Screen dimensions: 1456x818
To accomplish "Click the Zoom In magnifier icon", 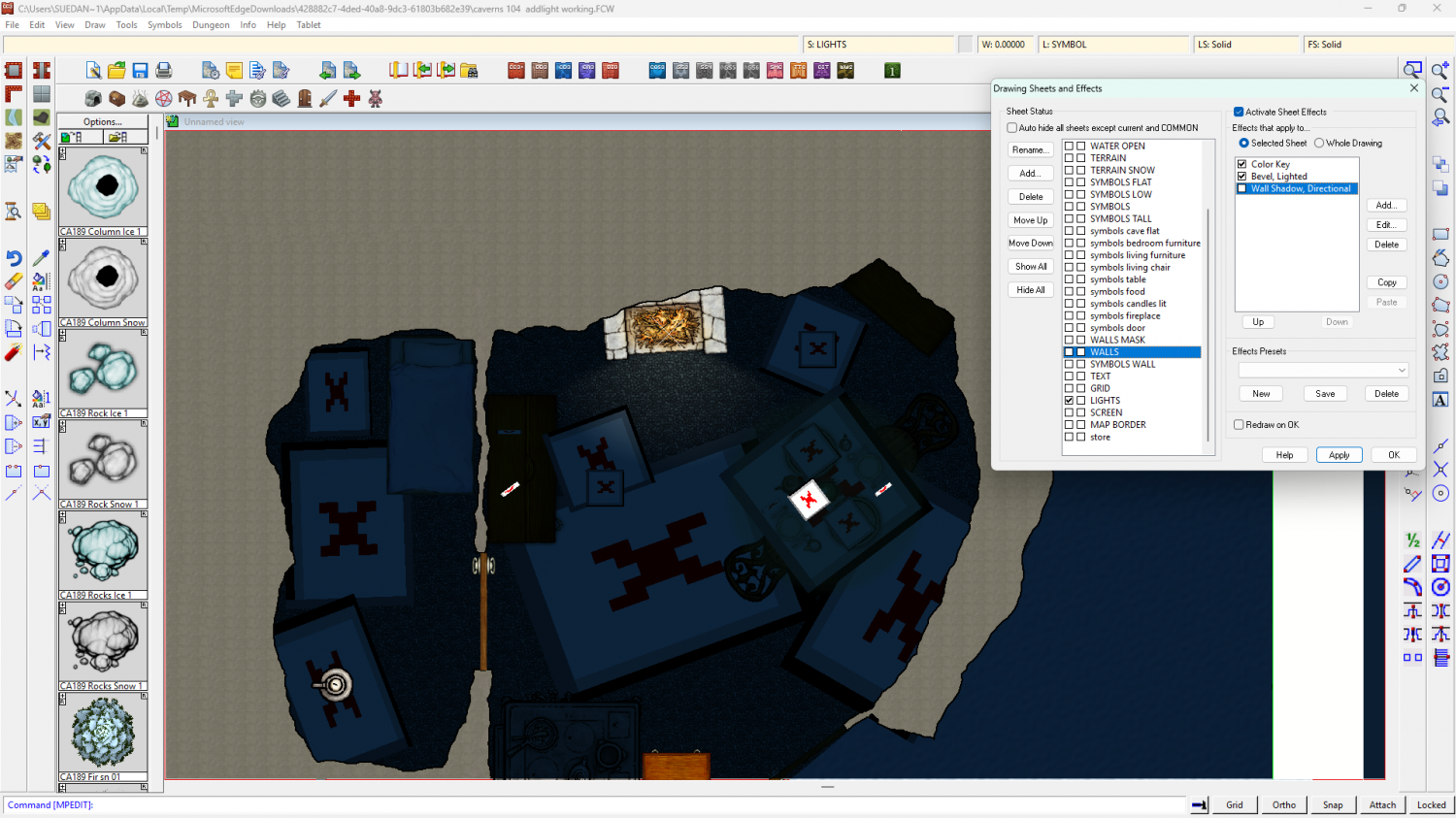I will [x=1440, y=71].
